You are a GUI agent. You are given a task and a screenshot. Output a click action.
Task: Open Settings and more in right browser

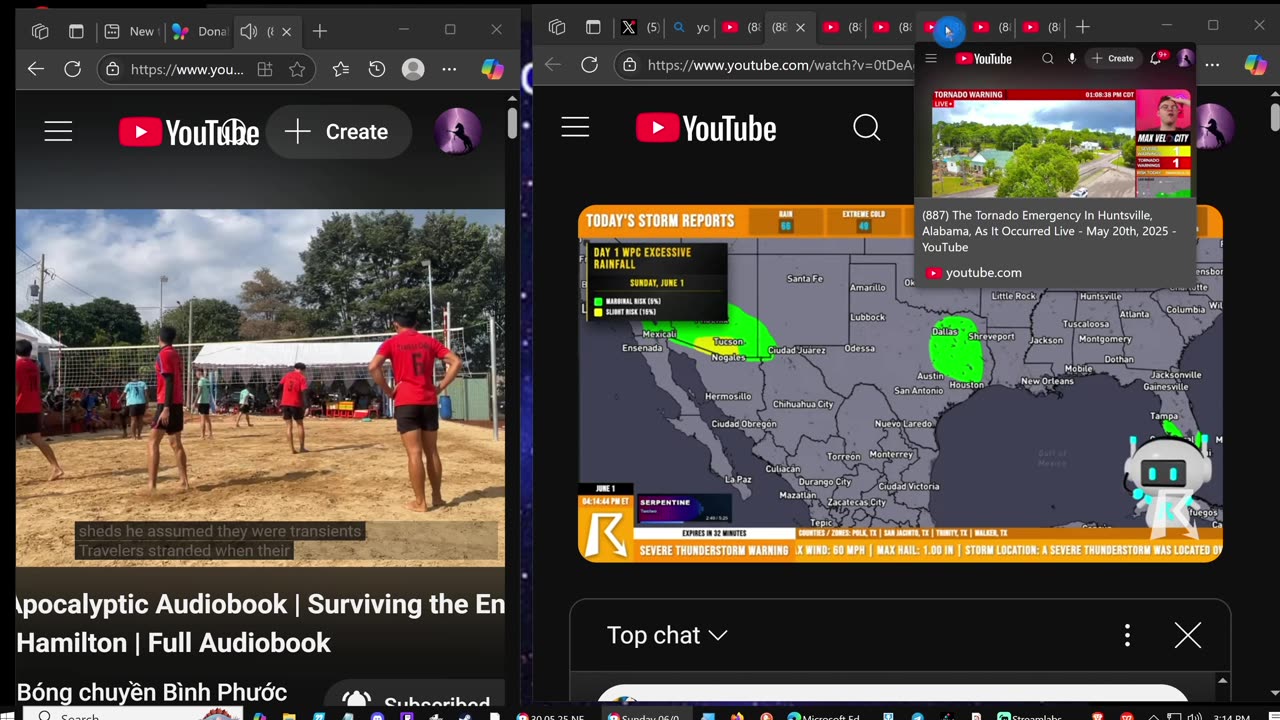click(1212, 65)
